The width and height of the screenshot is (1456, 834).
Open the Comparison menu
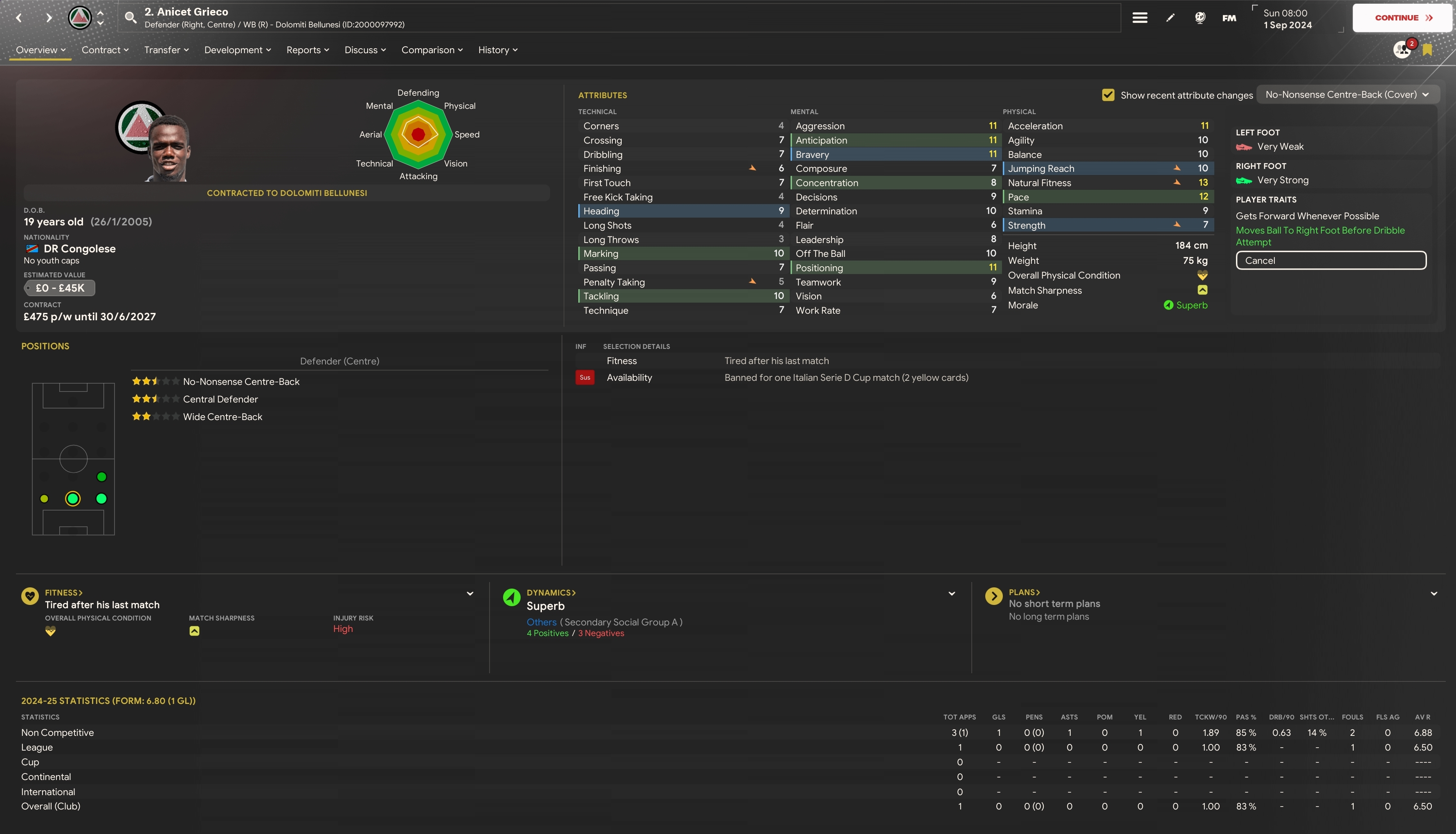[432, 50]
